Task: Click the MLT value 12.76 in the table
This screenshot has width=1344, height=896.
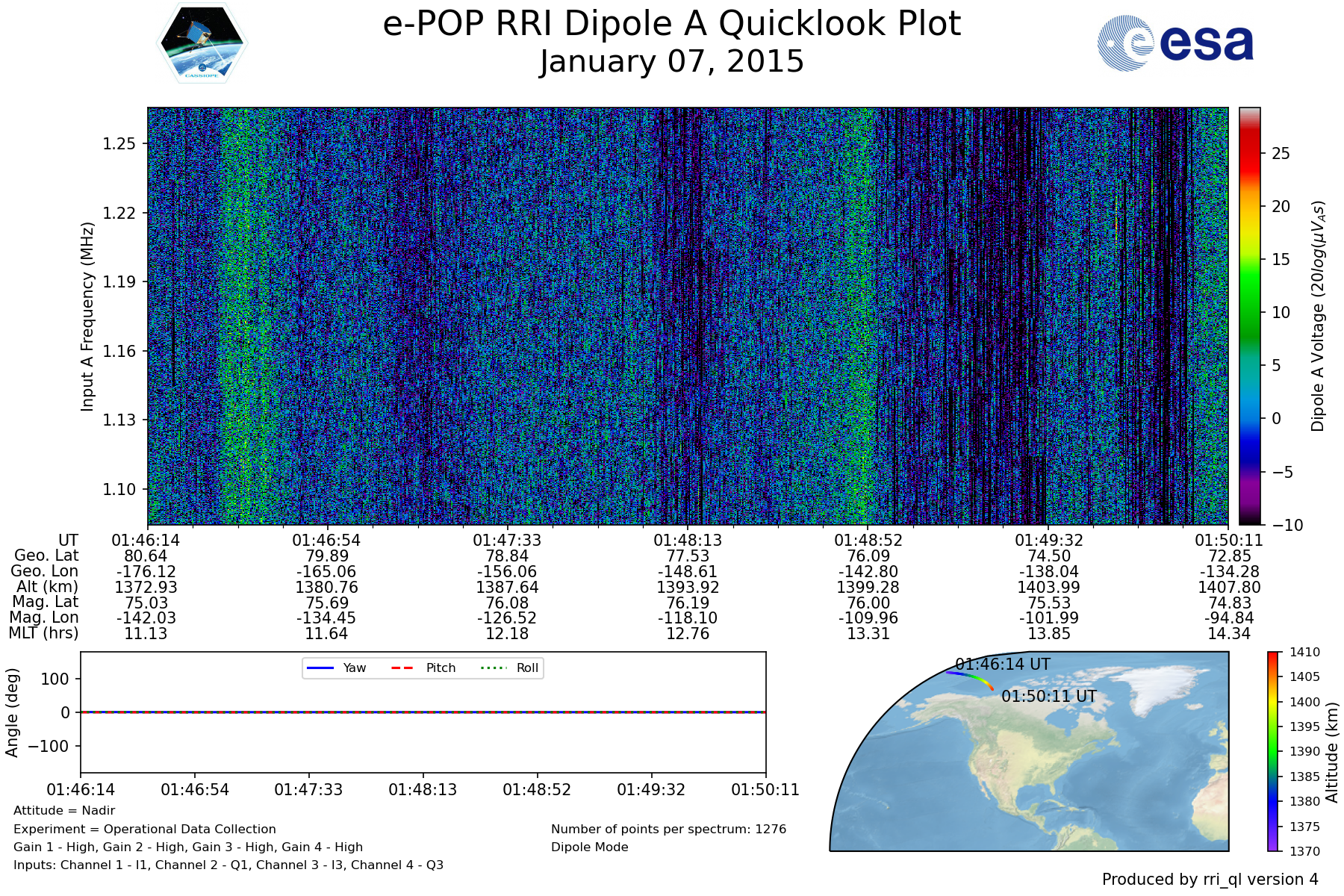Action: [x=688, y=634]
